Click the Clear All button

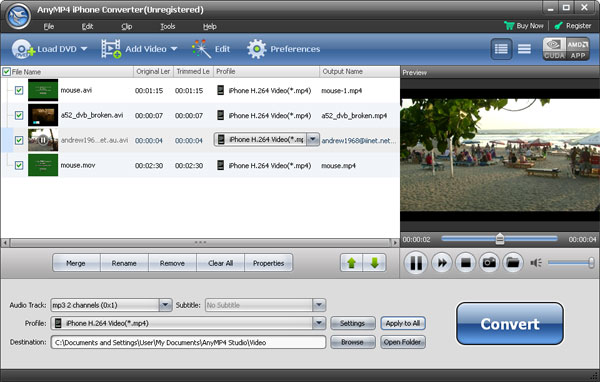click(220, 263)
